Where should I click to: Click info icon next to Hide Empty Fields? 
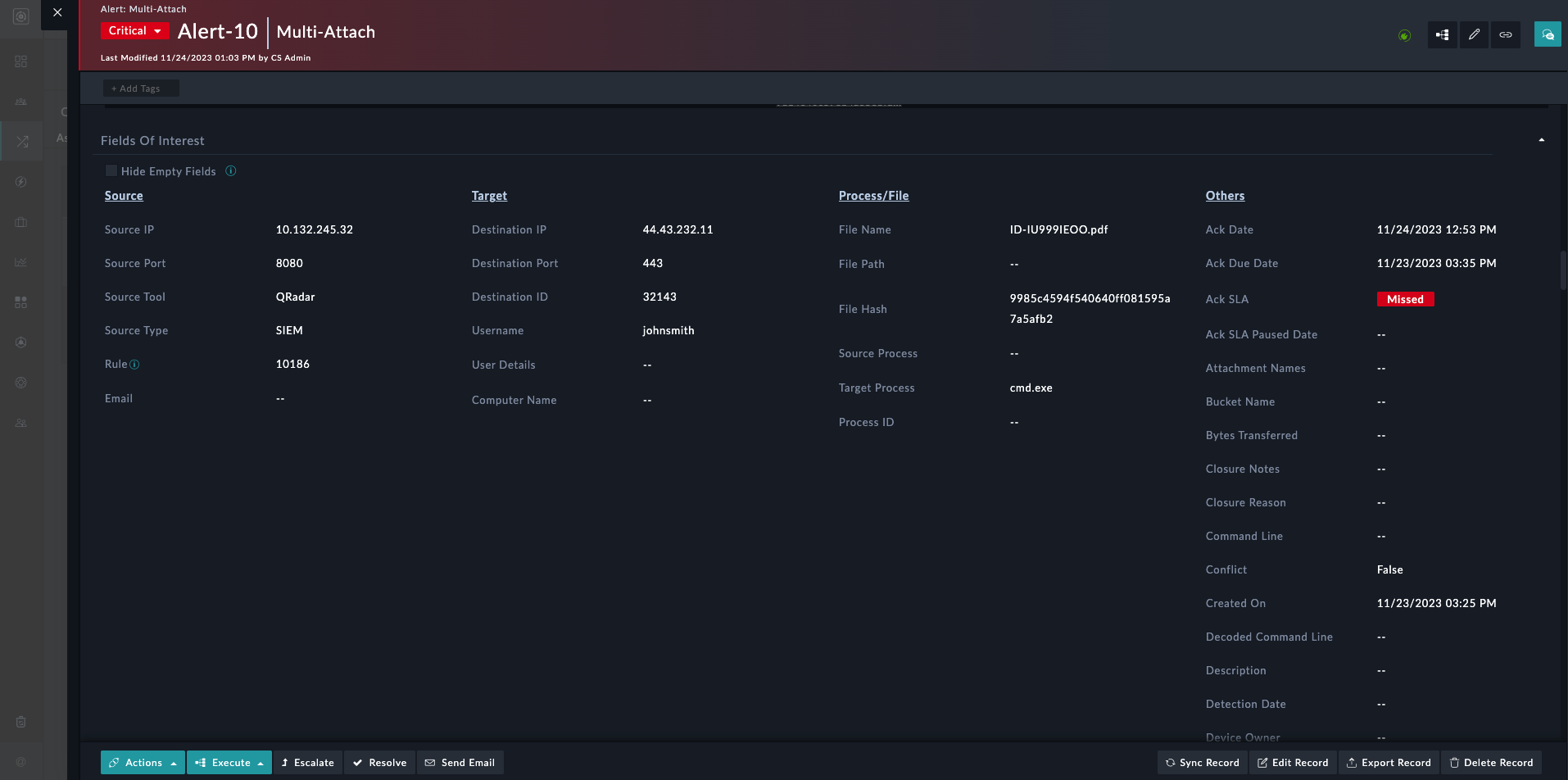coord(231,170)
